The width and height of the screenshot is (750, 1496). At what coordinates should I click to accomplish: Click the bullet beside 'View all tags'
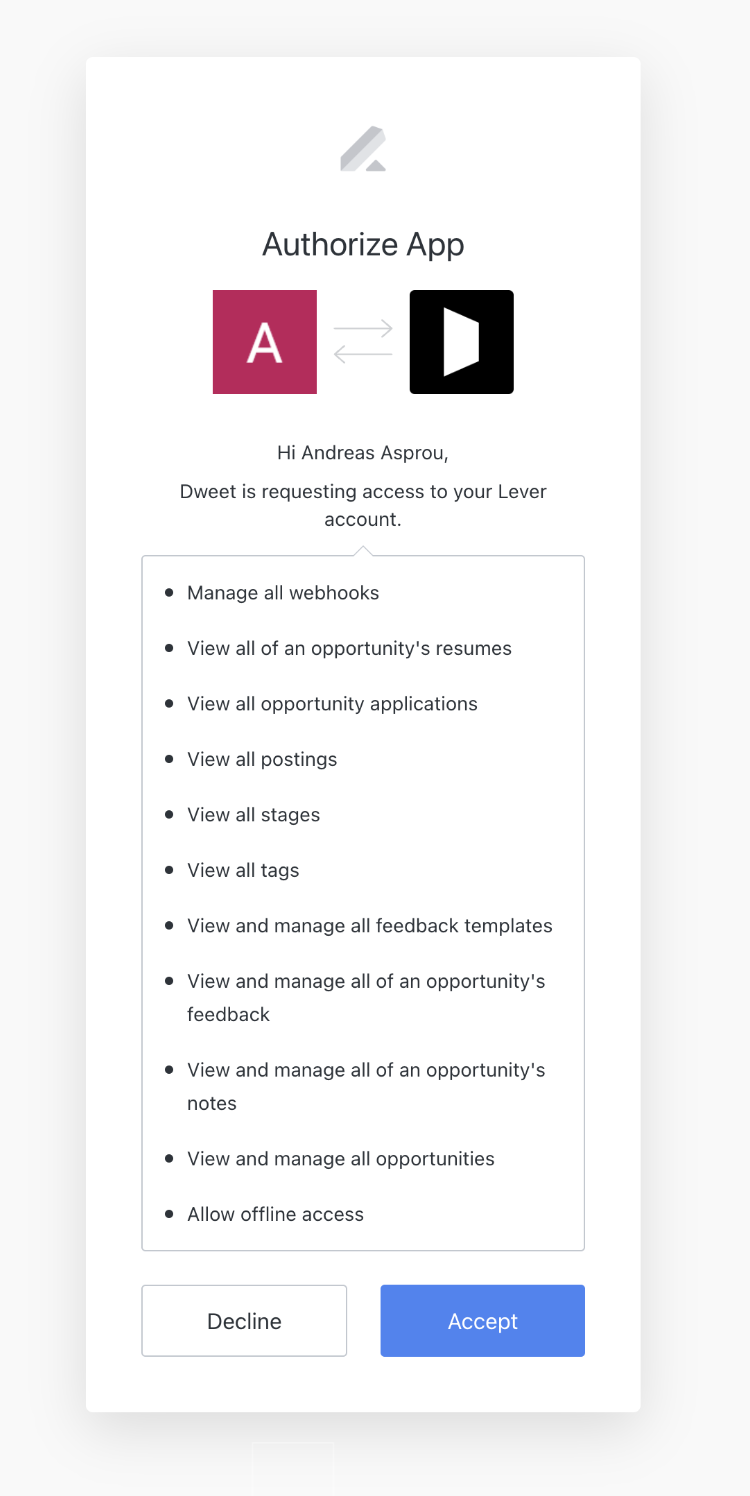click(169, 870)
